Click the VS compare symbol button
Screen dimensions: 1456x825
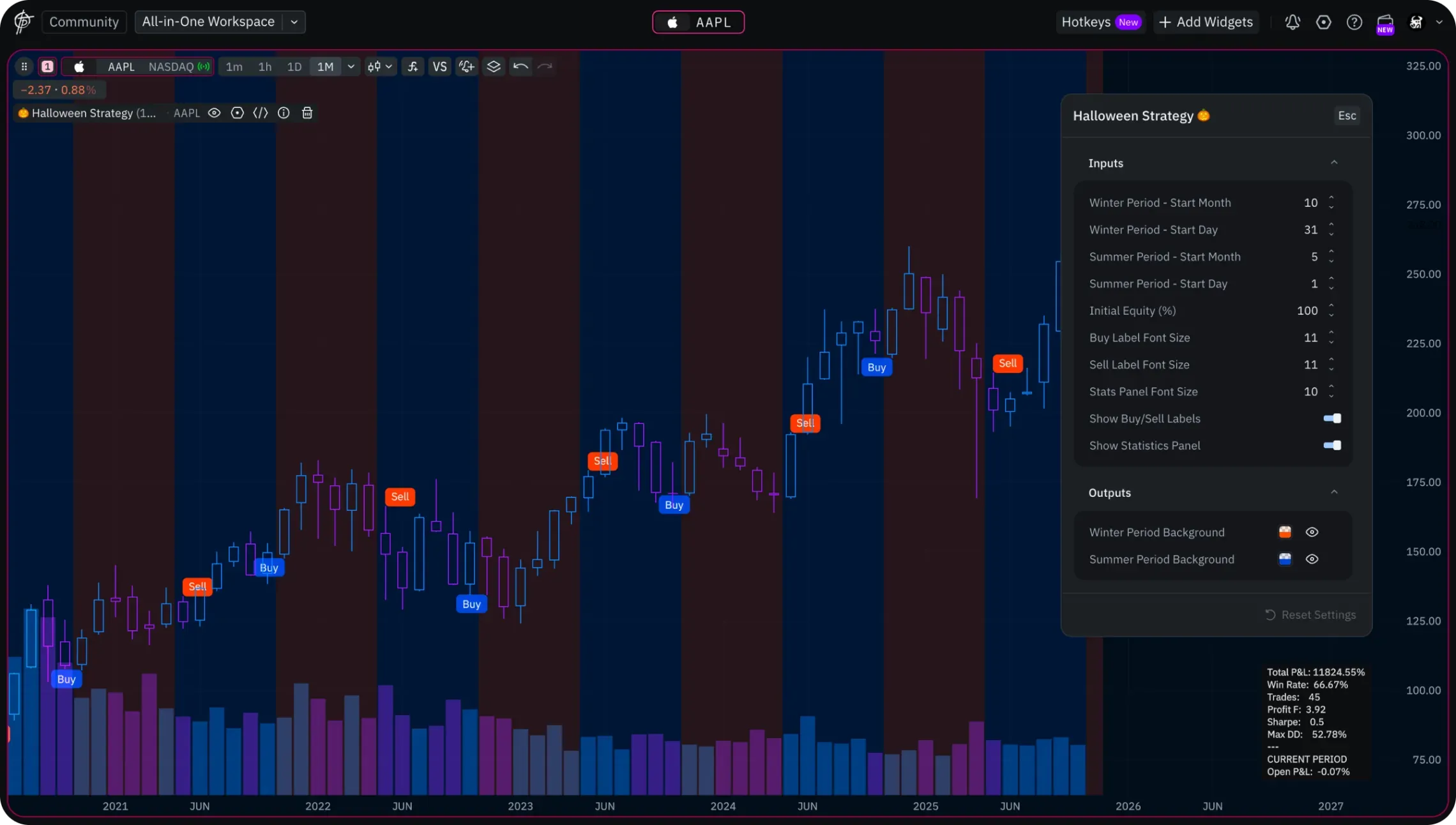tap(439, 66)
